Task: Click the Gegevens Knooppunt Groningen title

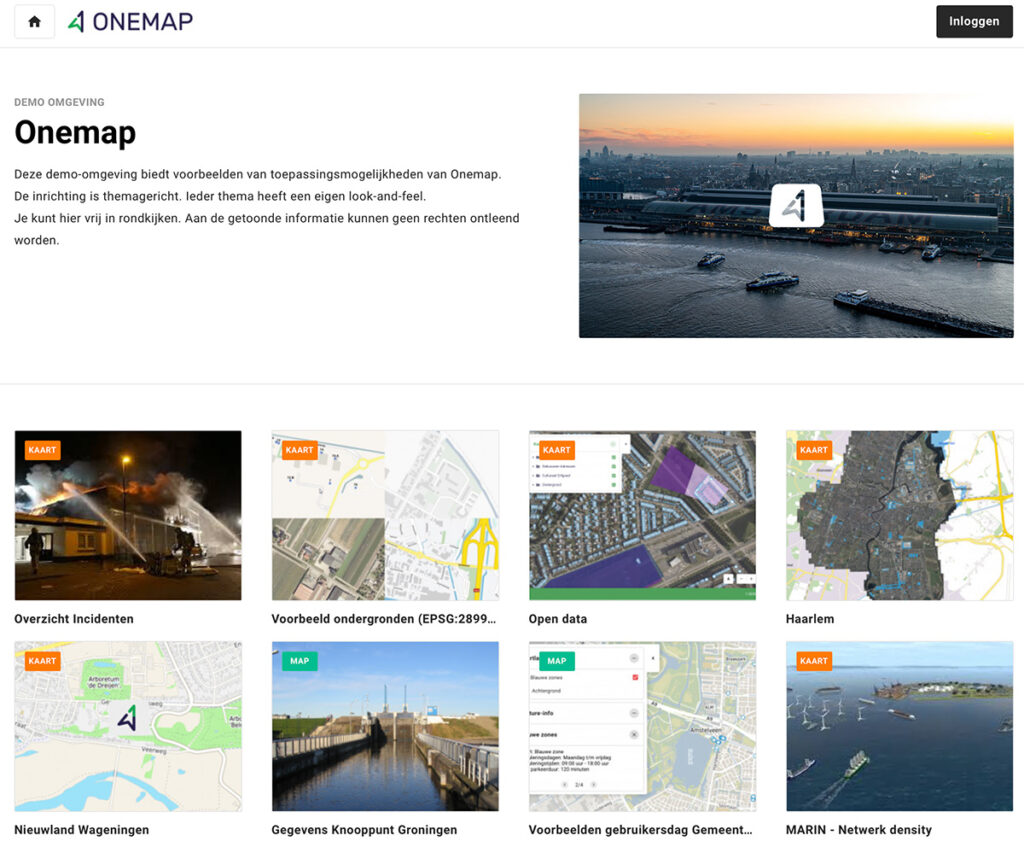Action: [364, 830]
